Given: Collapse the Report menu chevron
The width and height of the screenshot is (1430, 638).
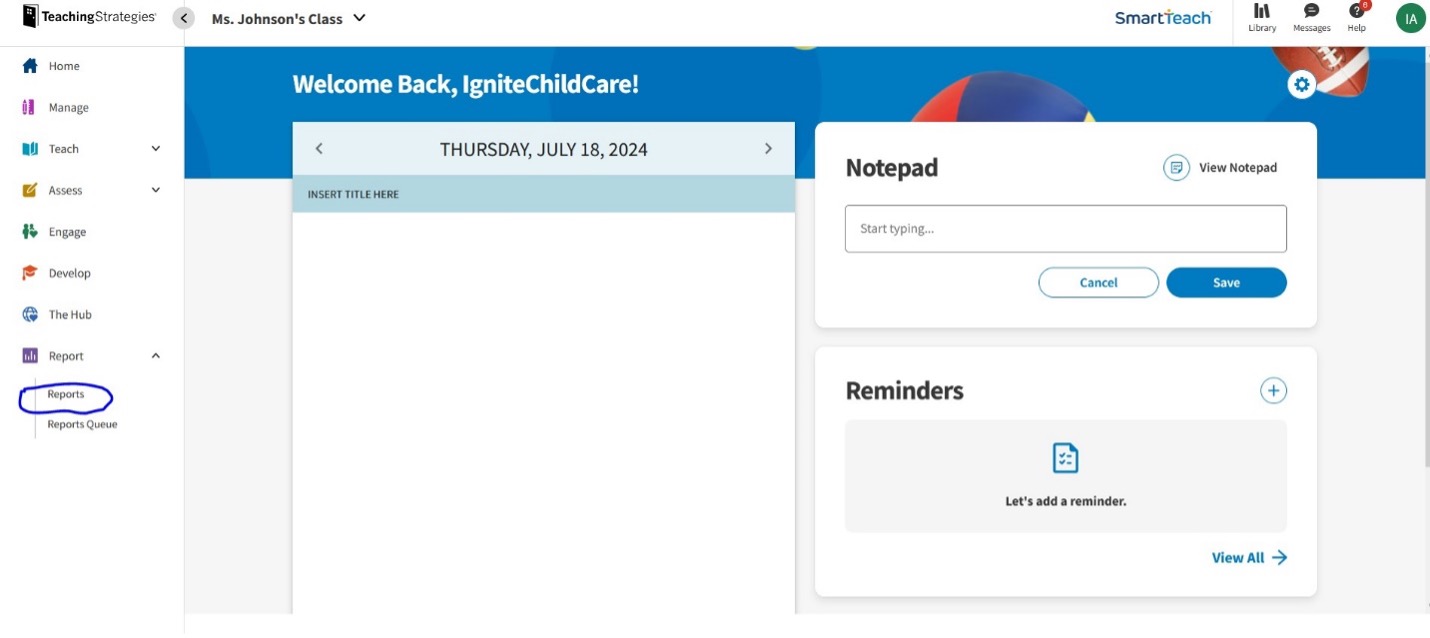Looking at the screenshot, I should (156, 356).
